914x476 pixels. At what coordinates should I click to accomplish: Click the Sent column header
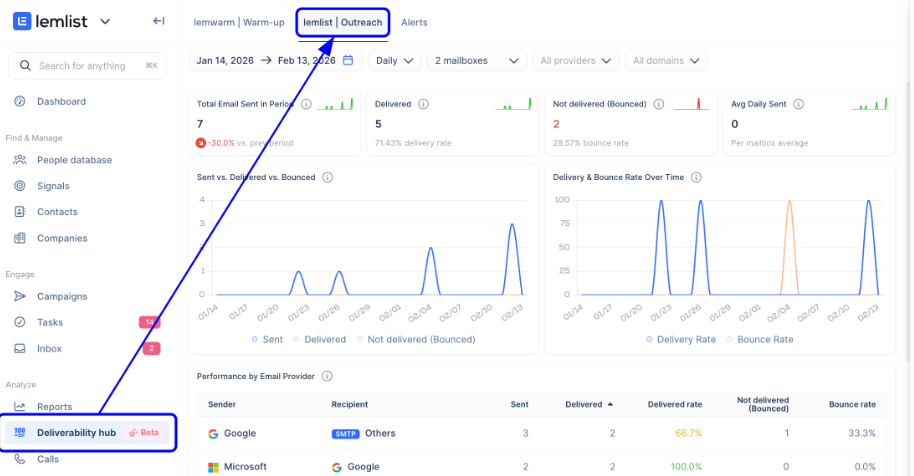[519, 404]
